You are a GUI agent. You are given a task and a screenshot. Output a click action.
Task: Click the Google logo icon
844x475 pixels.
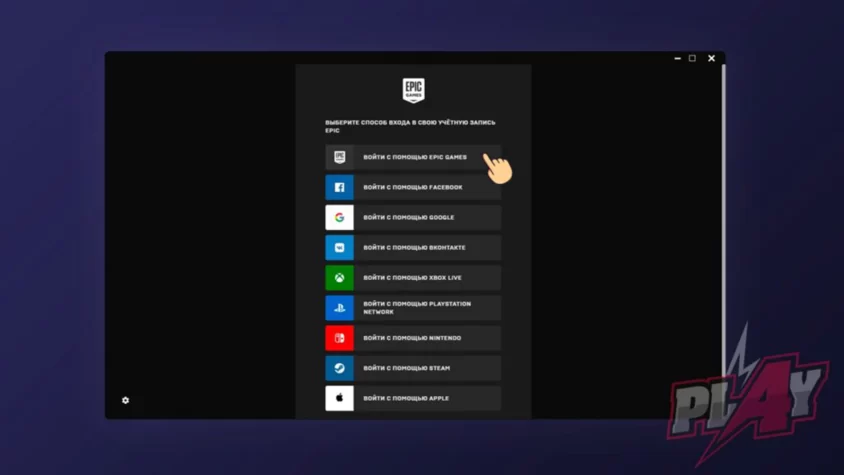(339, 218)
